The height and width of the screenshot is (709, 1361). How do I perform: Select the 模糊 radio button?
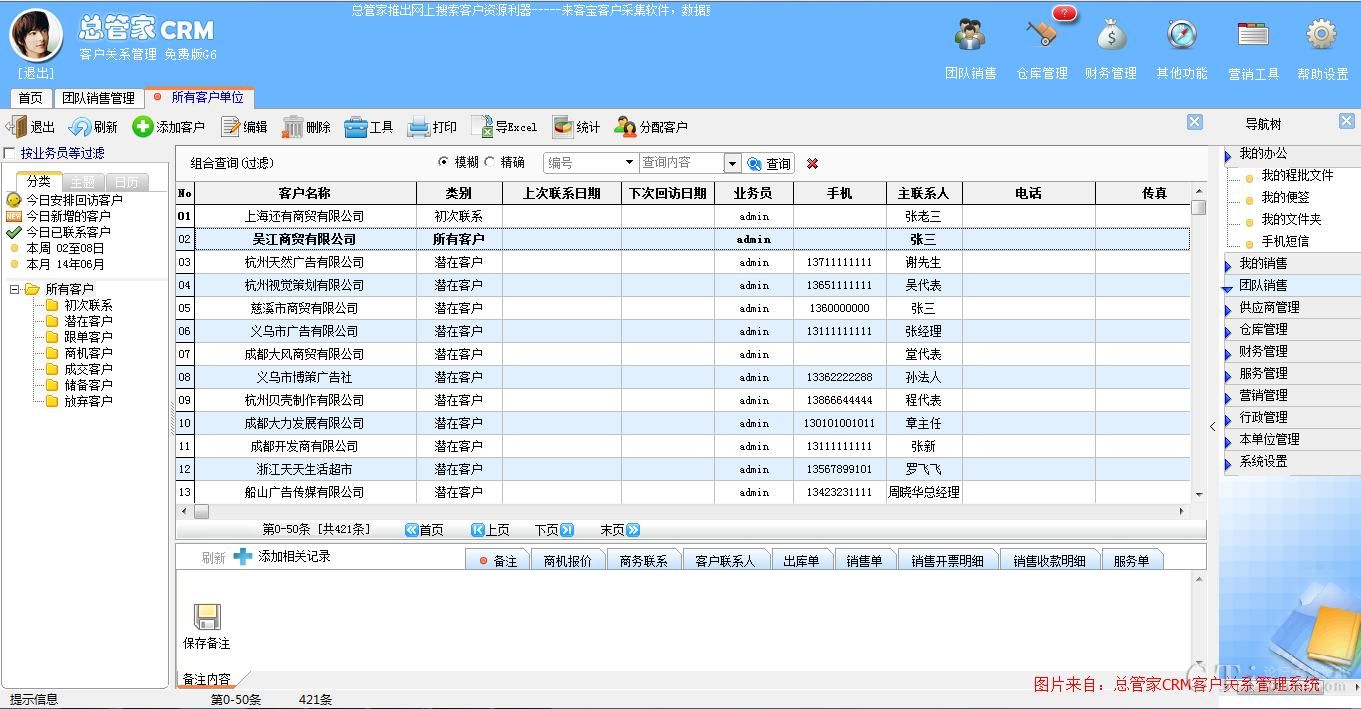(444, 162)
